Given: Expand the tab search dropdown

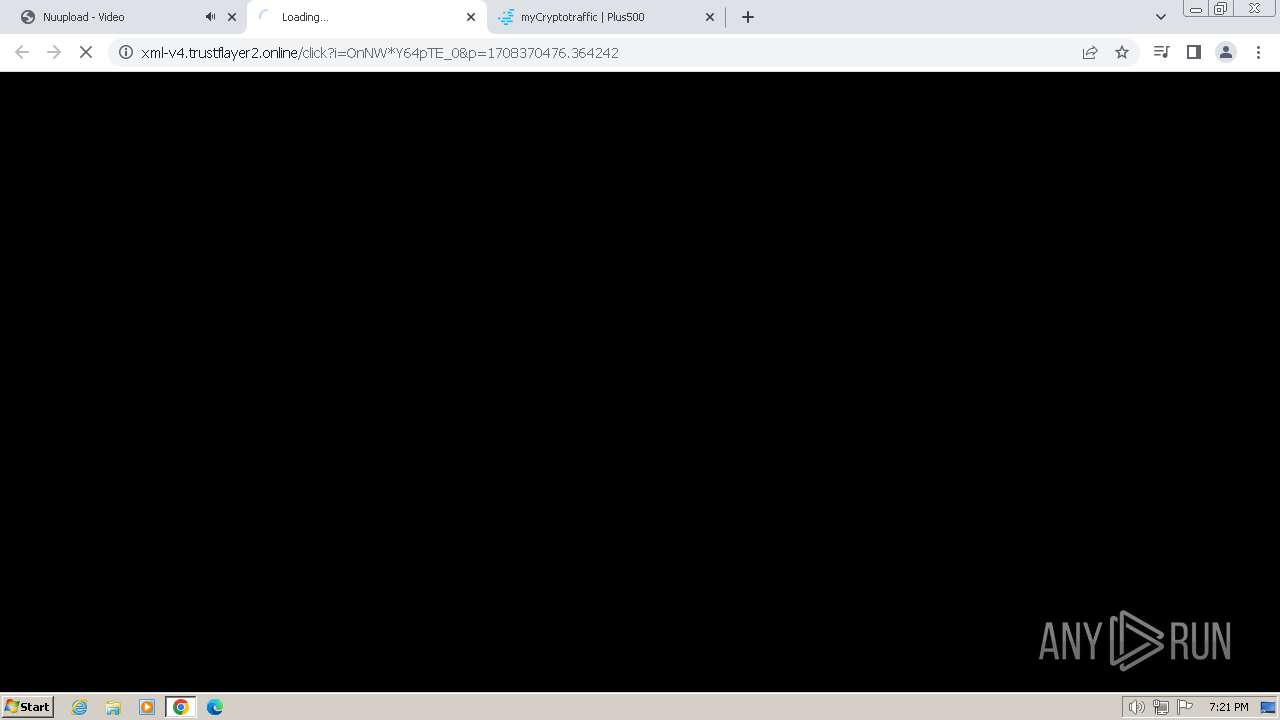Looking at the screenshot, I should [1161, 17].
